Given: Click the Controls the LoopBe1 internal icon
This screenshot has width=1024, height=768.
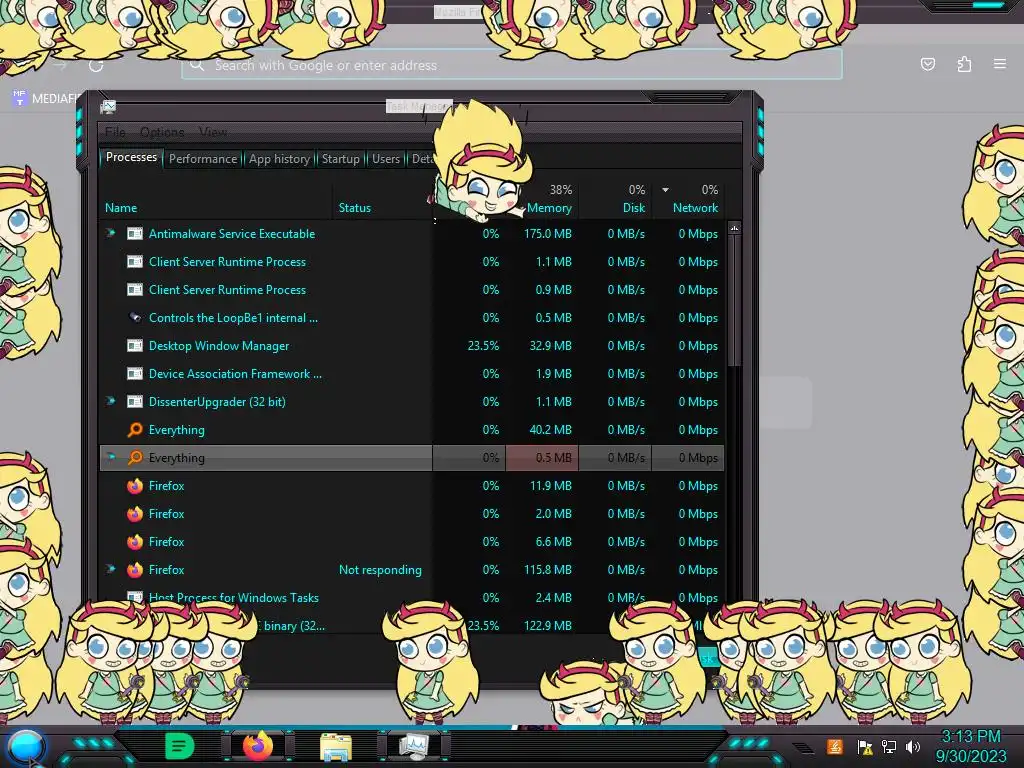Looking at the screenshot, I should pos(135,318).
